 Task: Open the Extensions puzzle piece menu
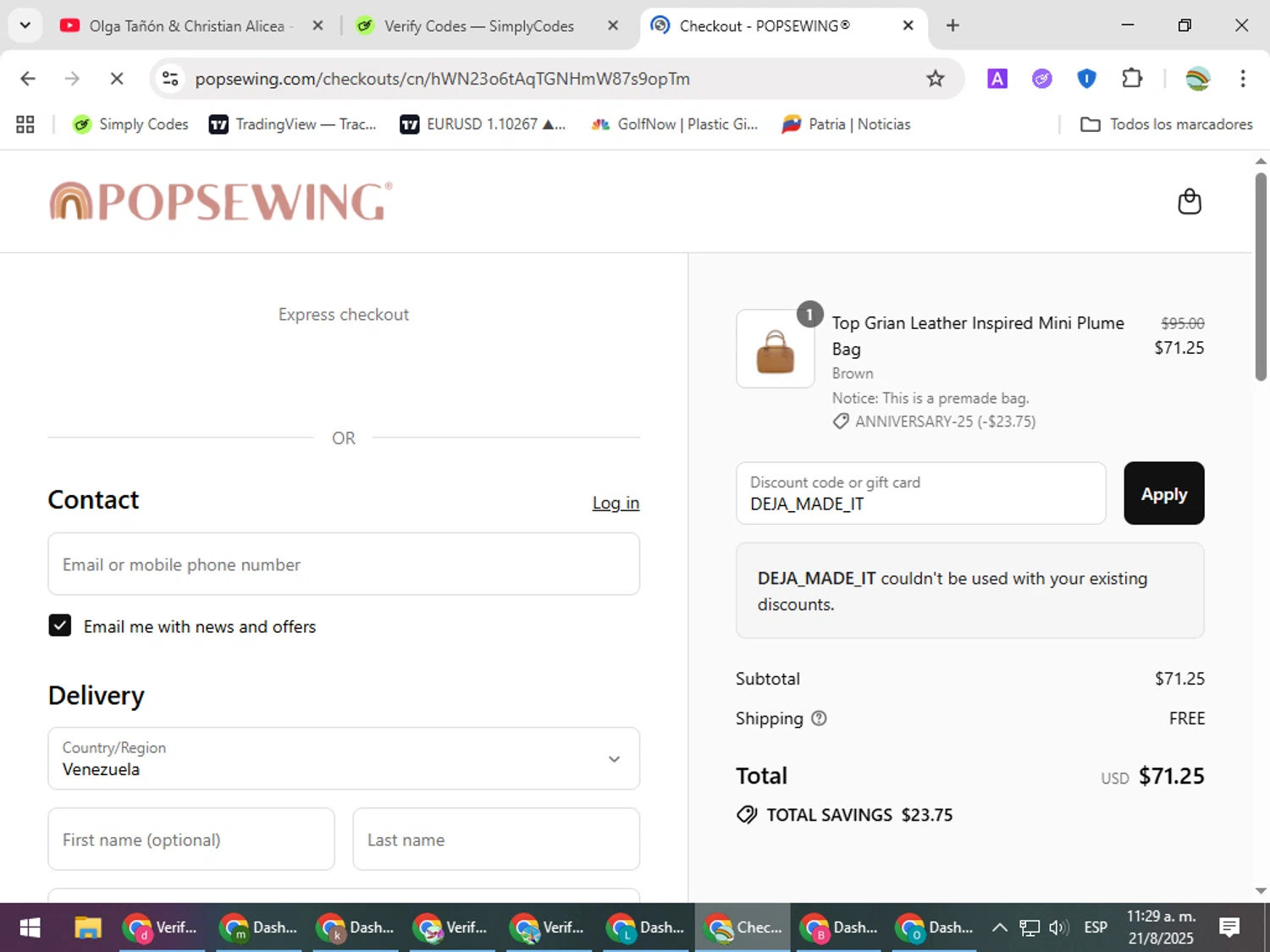[1132, 79]
